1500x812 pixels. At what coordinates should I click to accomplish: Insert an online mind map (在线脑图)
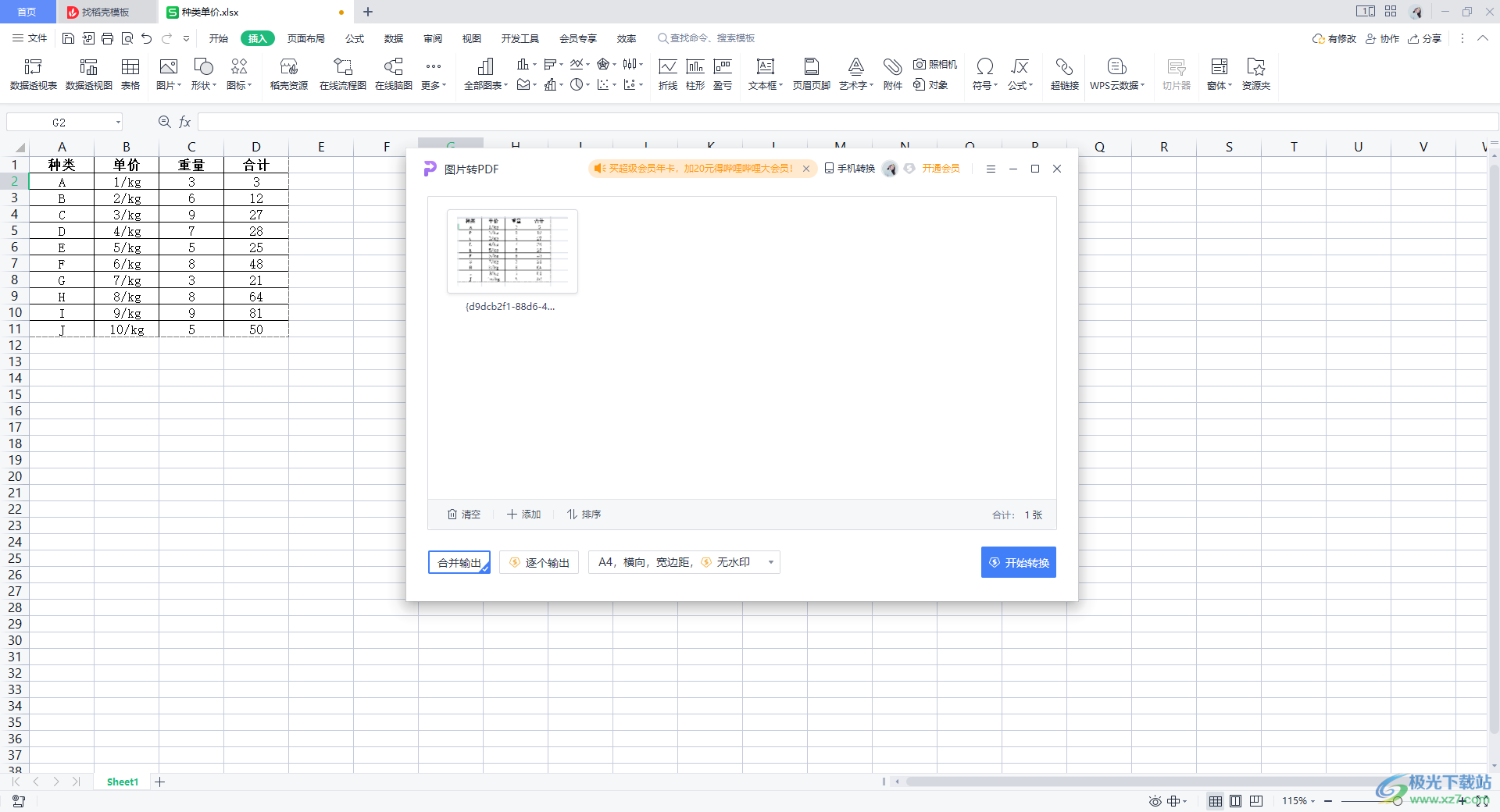click(394, 74)
